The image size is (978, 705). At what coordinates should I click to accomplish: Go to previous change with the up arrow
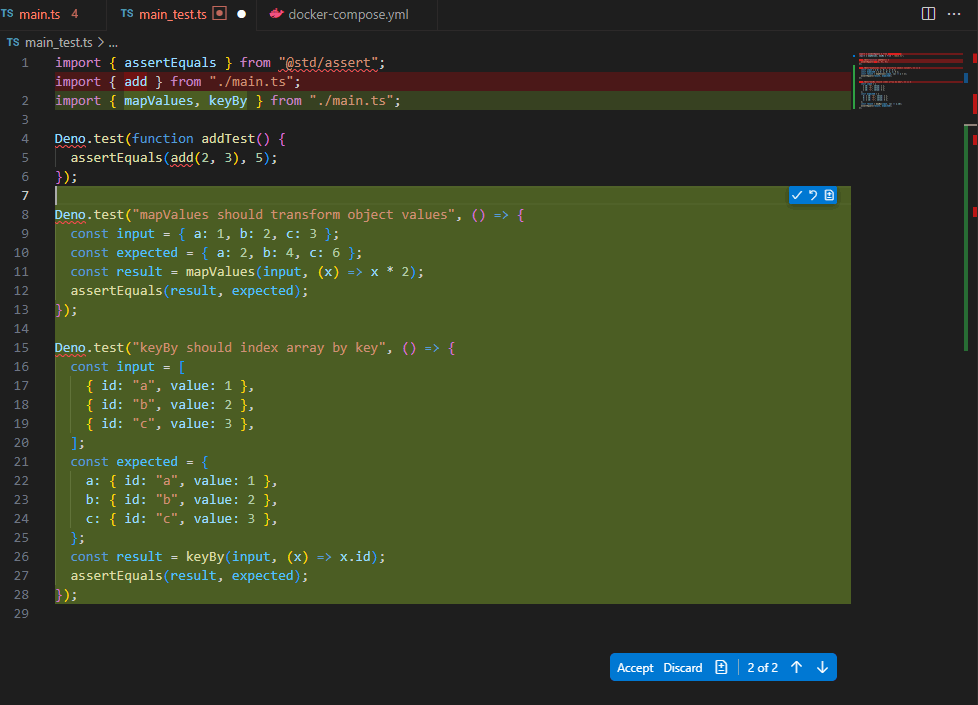(796, 667)
